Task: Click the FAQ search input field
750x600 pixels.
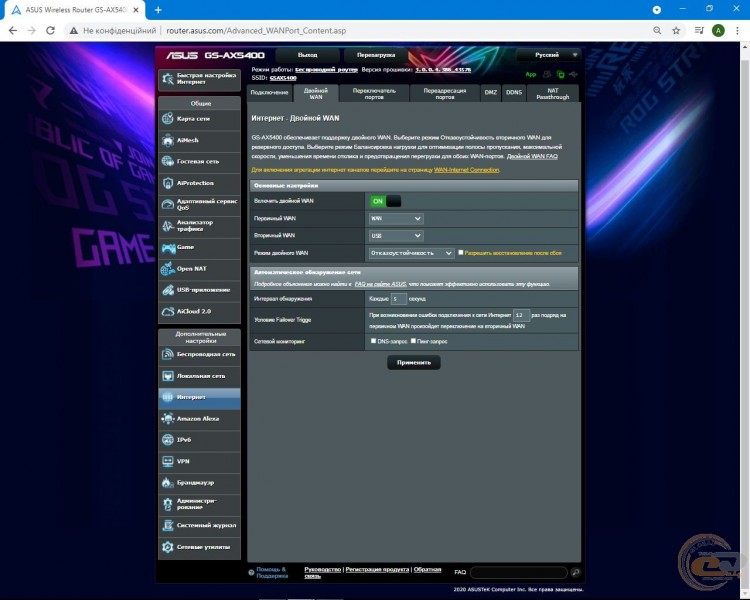Action: (x=519, y=572)
